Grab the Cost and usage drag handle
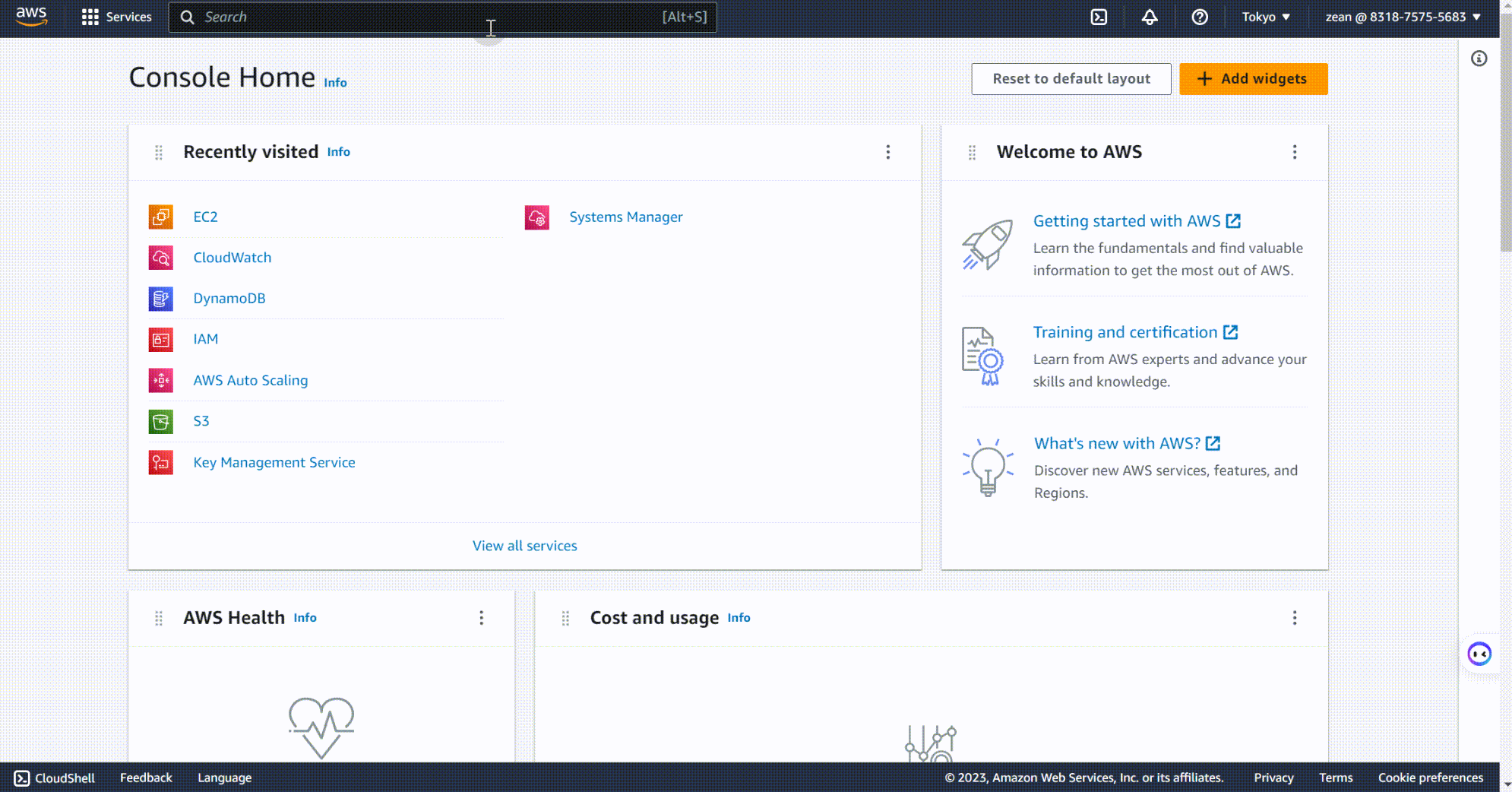Image resolution: width=1512 pixels, height=792 pixels. point(565,619)
